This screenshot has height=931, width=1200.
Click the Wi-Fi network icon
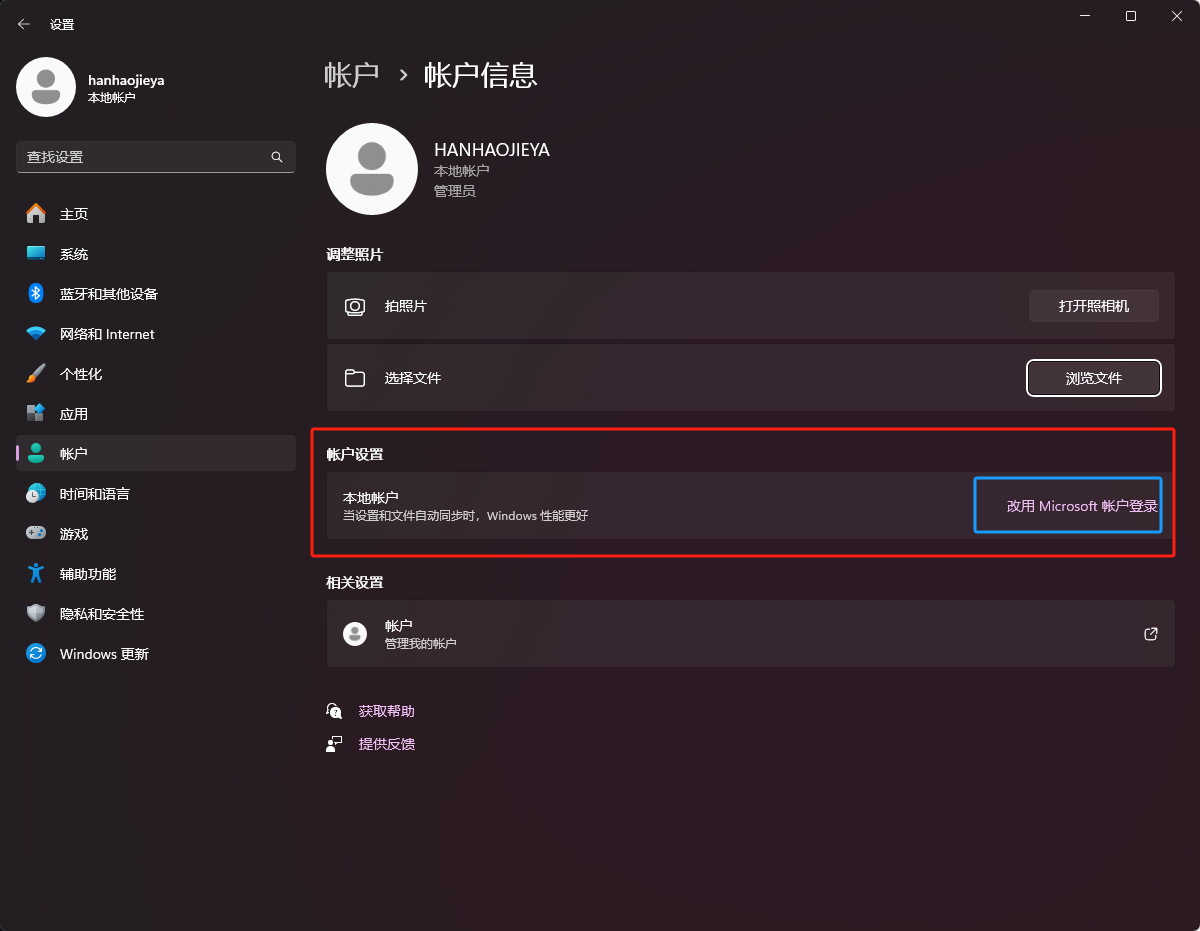click(x=36, y=334)
